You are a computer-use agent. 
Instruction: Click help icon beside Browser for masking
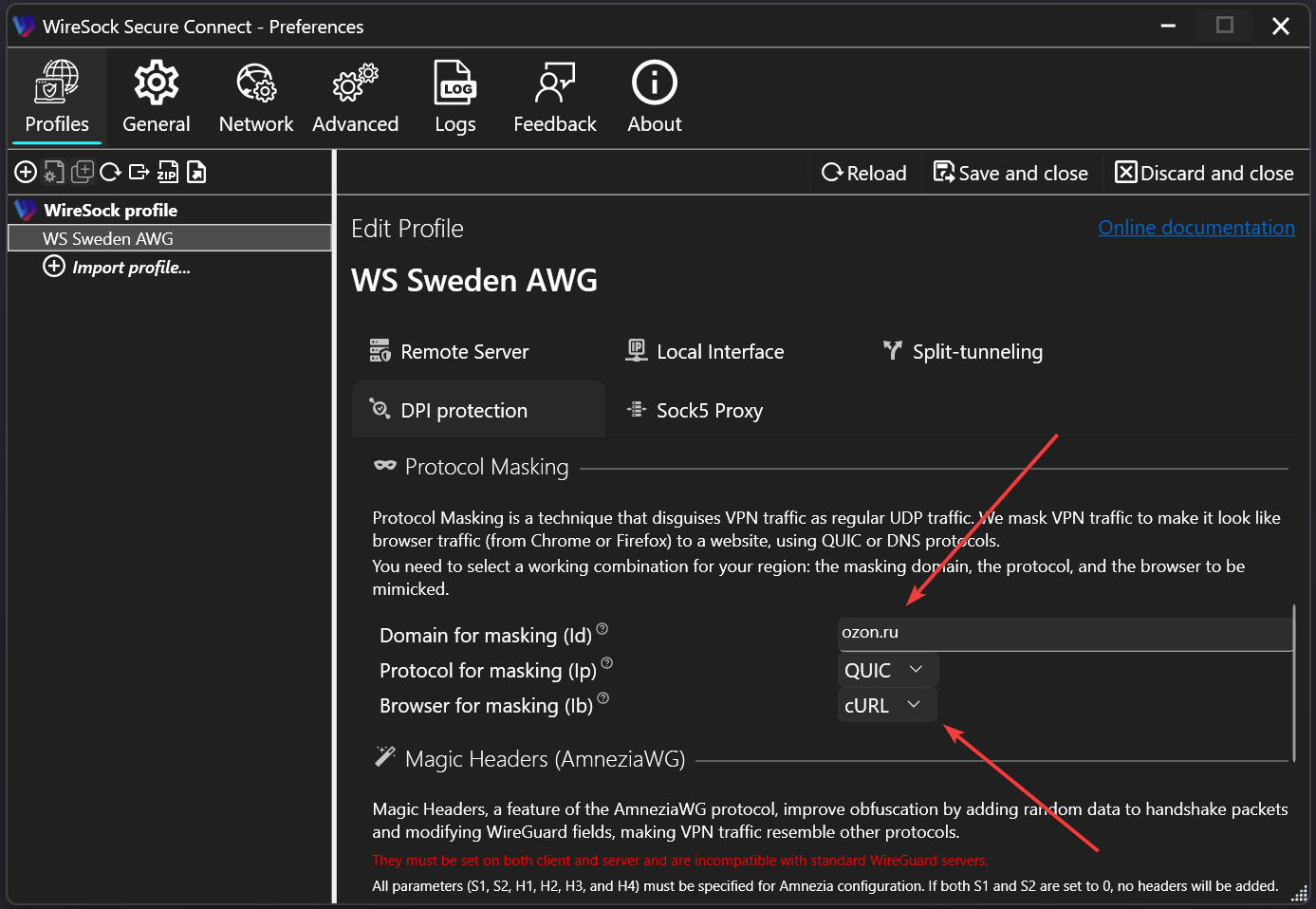click(x=603, y=699)
